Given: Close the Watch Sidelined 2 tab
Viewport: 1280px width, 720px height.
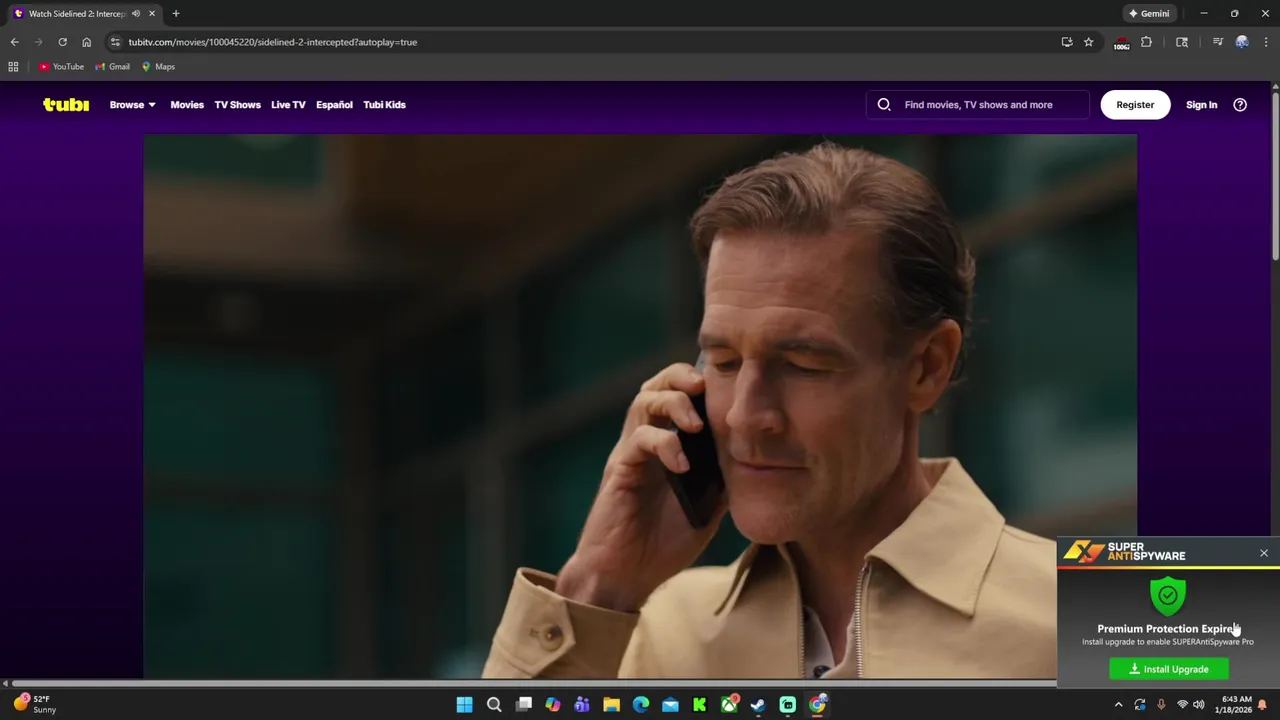Looking at the screenshot, I should click(152, 13).
